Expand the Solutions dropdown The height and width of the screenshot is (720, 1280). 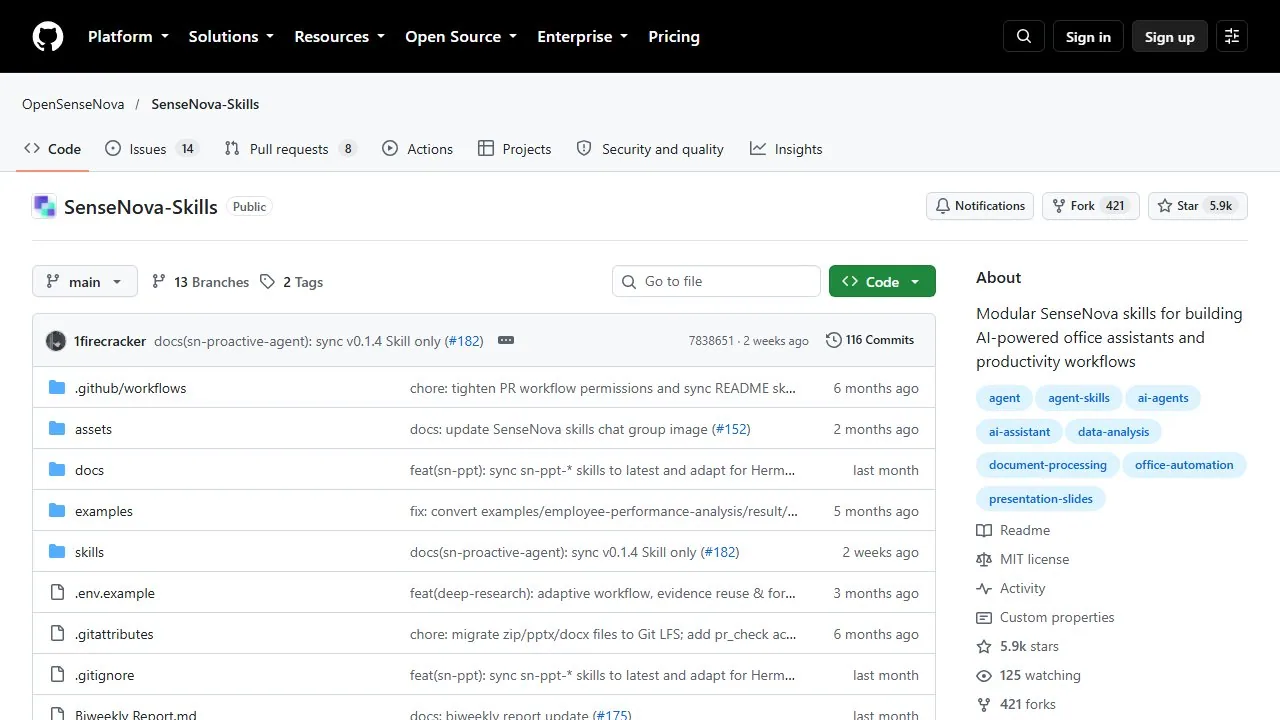click(231, 37)
